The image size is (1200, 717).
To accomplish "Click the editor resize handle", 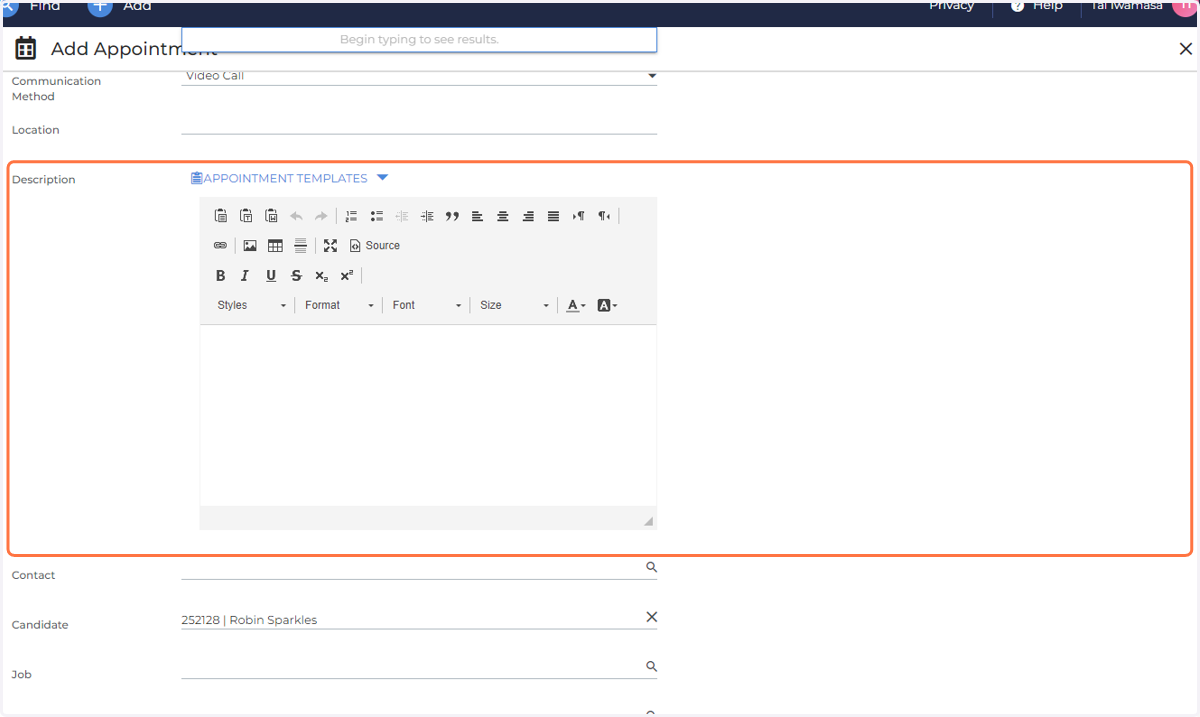I will tap(648, 521).
